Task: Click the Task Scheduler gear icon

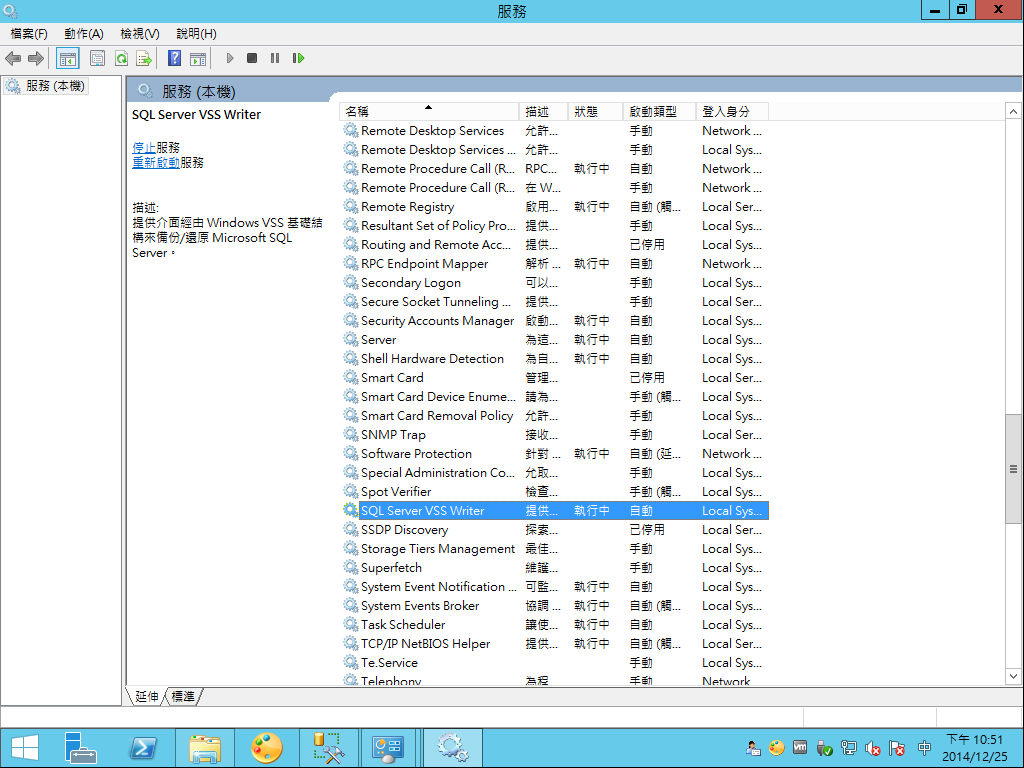Action: [351, 624]
